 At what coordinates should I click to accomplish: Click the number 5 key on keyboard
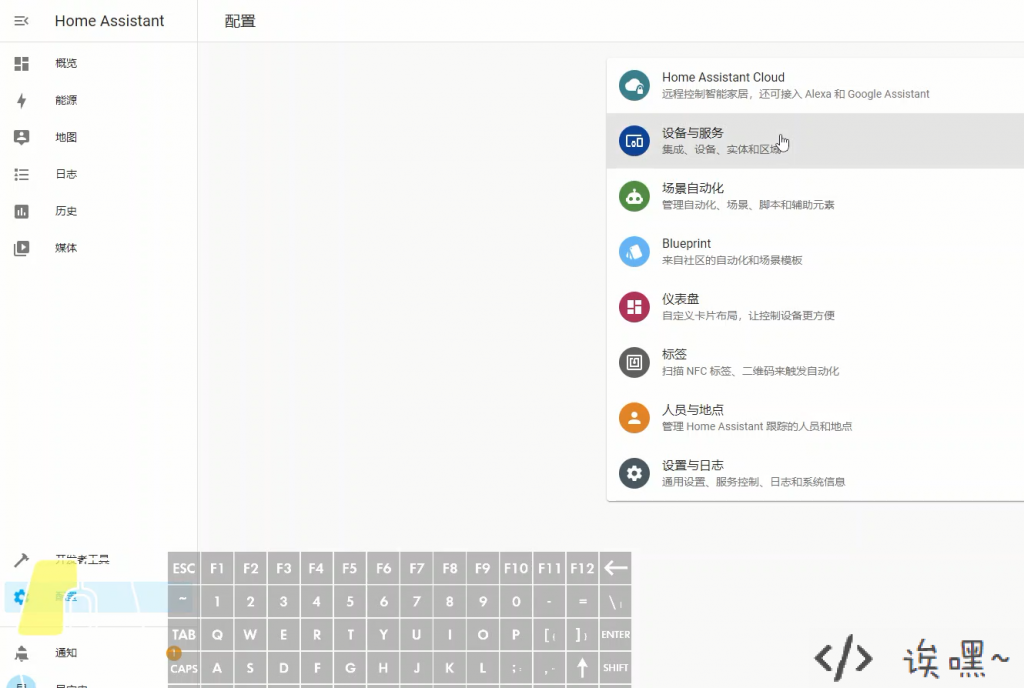349,601
